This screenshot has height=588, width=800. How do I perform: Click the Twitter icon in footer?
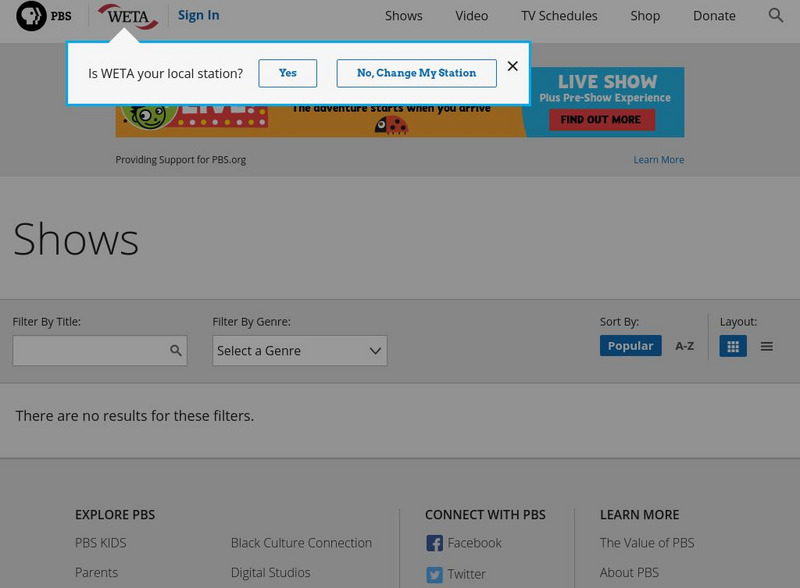point(434,575)
